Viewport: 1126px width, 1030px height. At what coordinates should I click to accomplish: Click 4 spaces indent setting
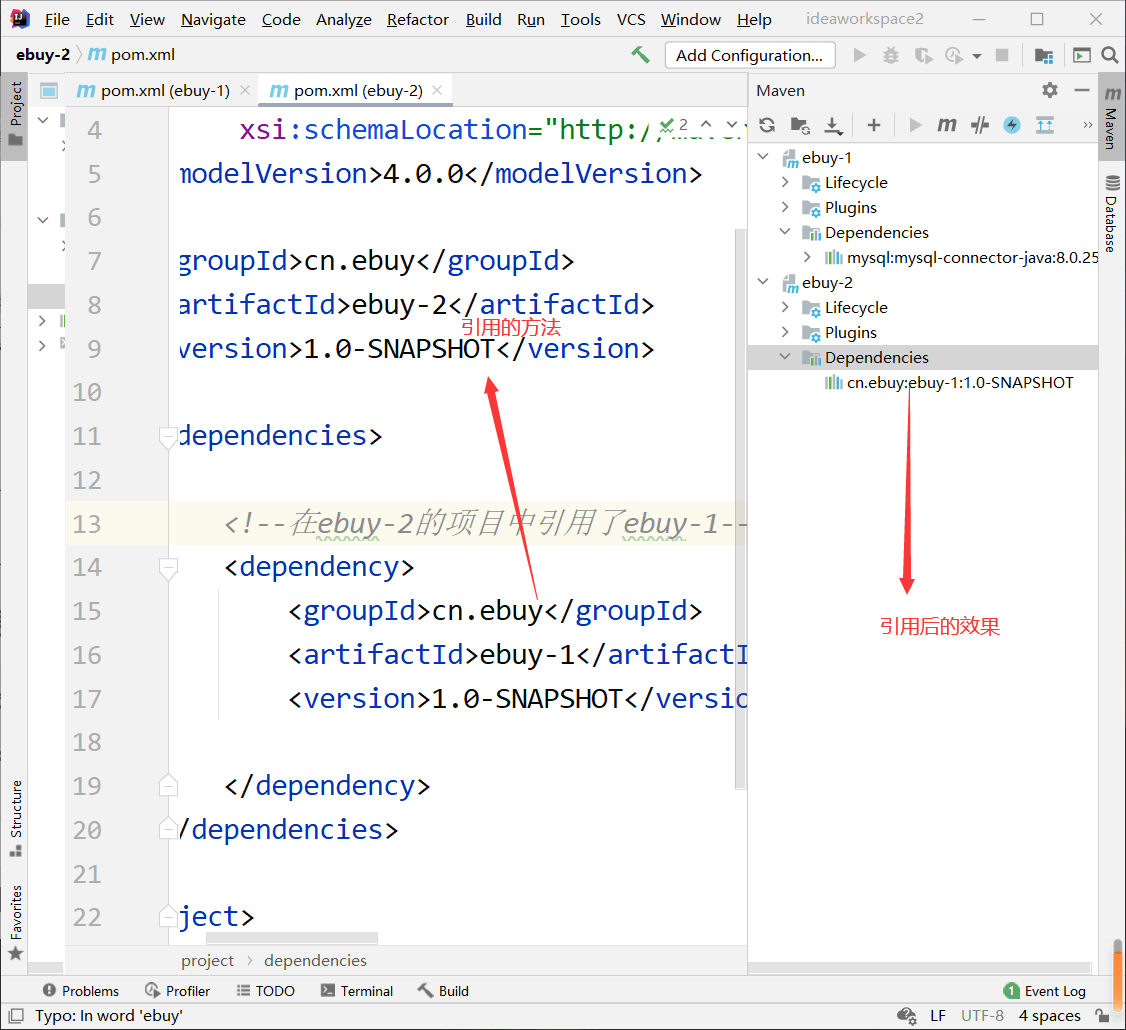[1049, 1016]
